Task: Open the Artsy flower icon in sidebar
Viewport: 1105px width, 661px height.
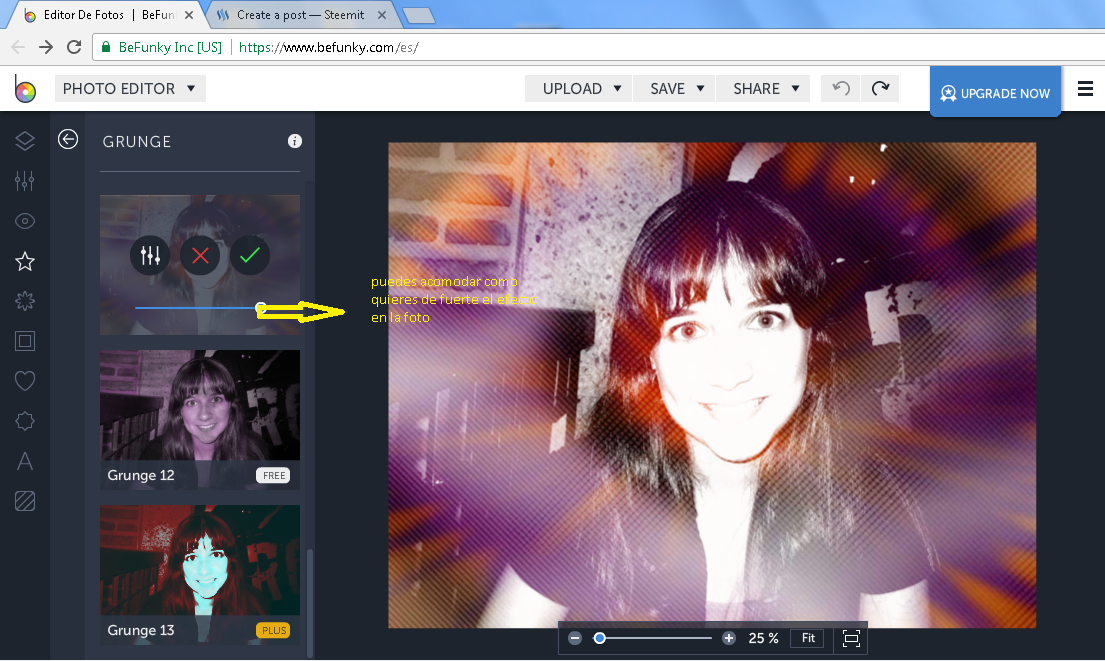Action: (x=25, y=302)
